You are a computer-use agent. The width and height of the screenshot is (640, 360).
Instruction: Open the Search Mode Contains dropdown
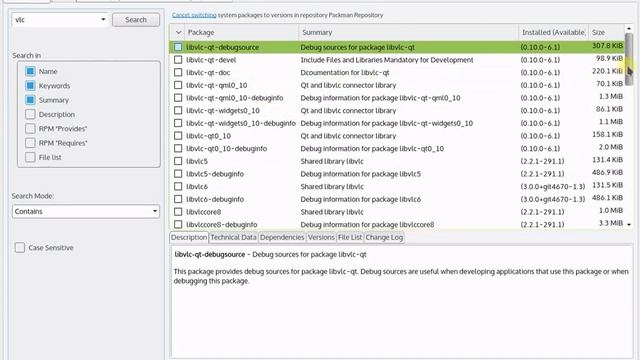coord(86,211)
